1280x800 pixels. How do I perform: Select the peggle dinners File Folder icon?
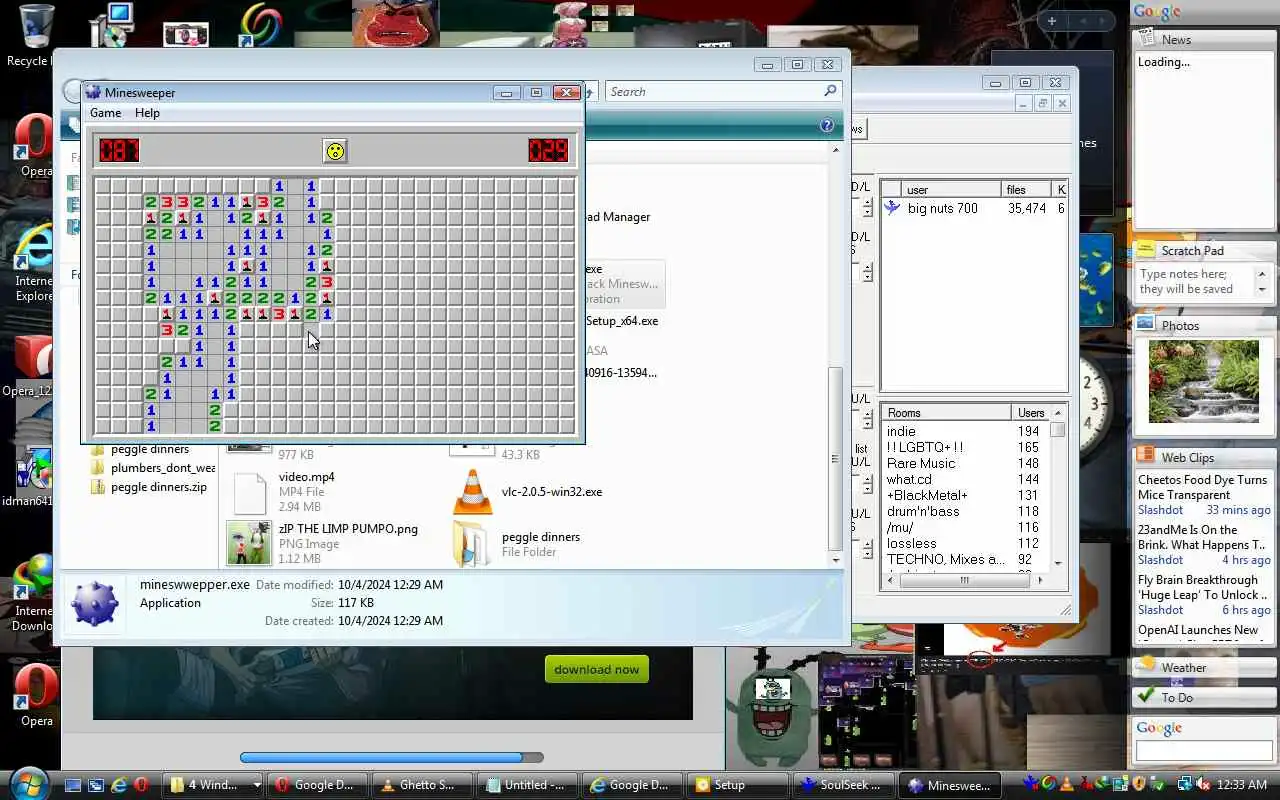472,544
